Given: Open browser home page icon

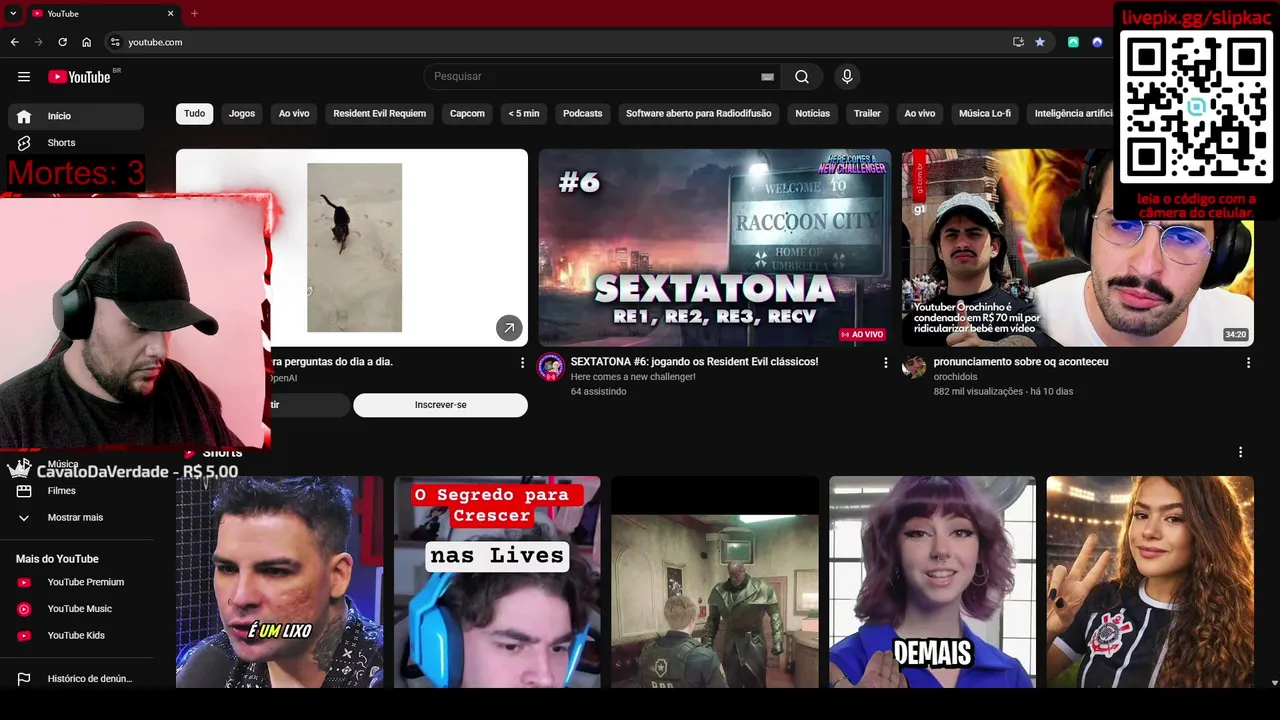Looking at the screenshot, I should point(87,42).
